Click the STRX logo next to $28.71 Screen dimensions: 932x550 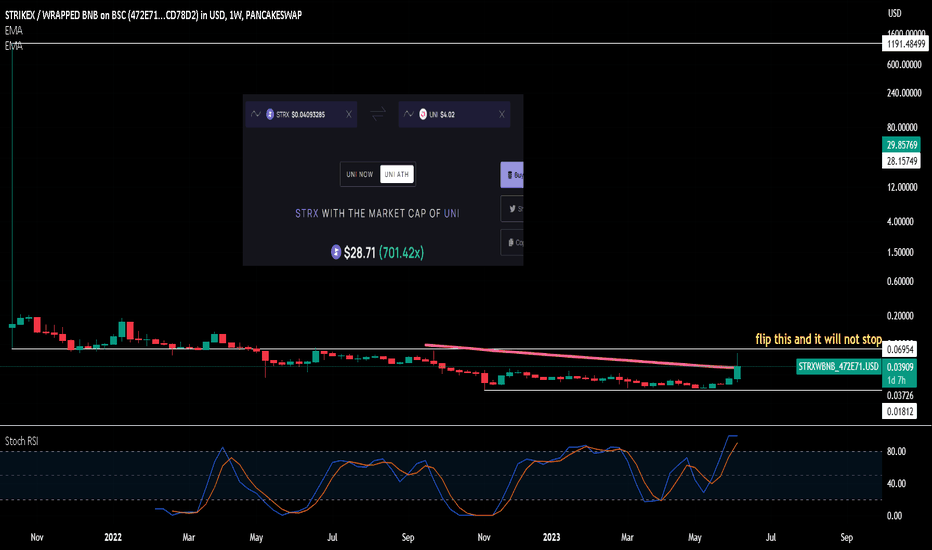[336, 252]
